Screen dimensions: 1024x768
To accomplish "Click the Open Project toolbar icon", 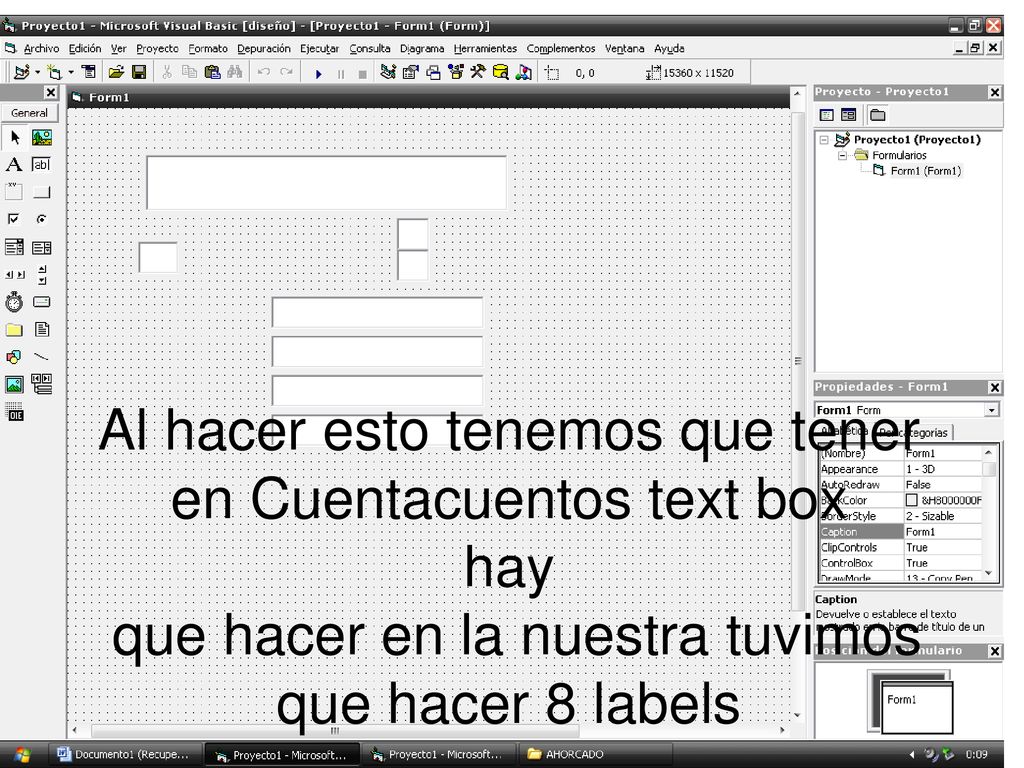I will tap(116, 72).
